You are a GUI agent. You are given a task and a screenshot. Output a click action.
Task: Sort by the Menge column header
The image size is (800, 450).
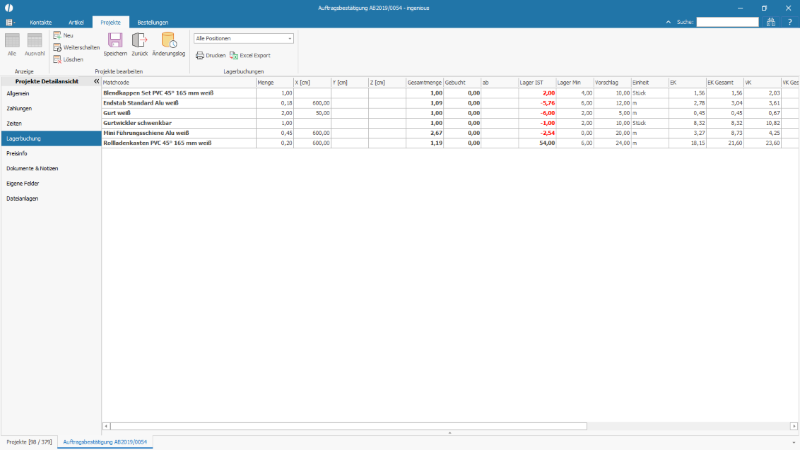275,82
